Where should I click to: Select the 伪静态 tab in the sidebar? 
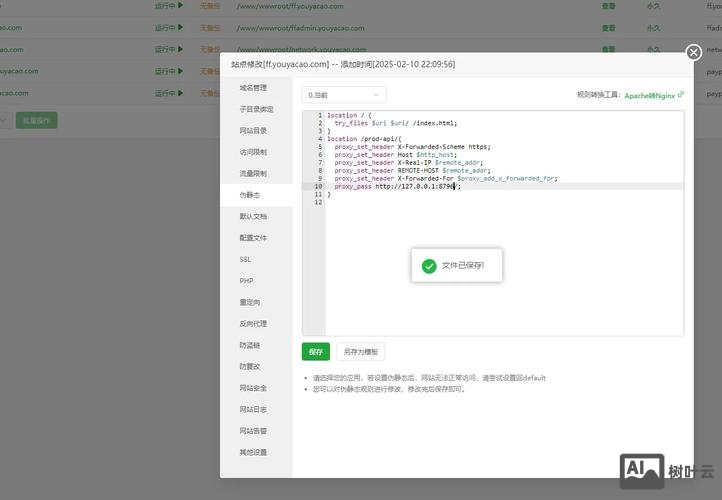[x=250, y=195]
